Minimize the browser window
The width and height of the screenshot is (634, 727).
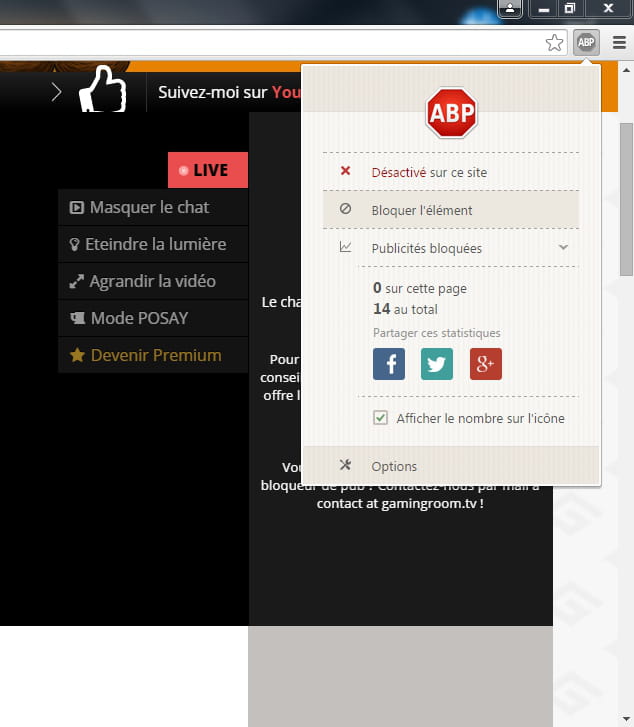pyautogui.click(x=544, y=8)
